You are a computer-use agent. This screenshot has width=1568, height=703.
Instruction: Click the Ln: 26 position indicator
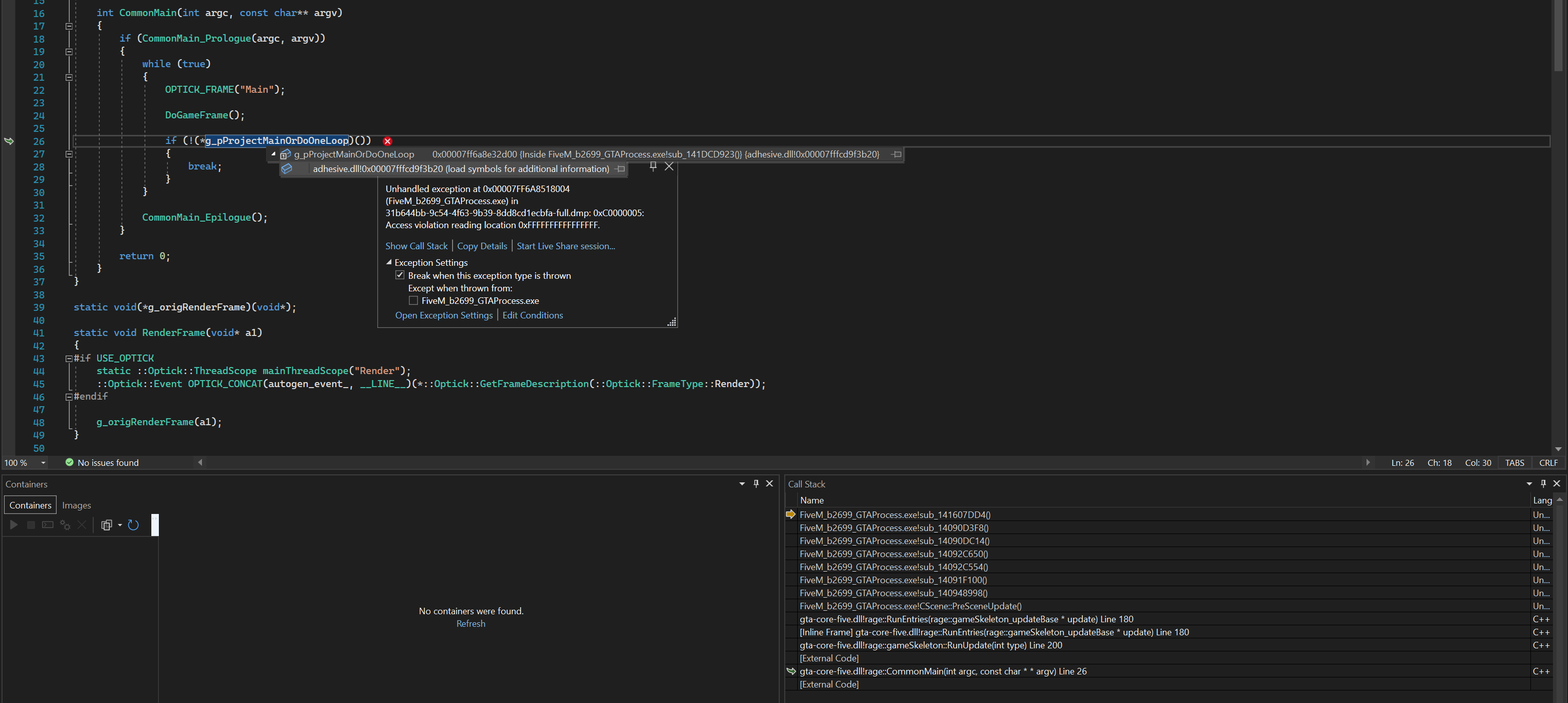pos(1403,463)
